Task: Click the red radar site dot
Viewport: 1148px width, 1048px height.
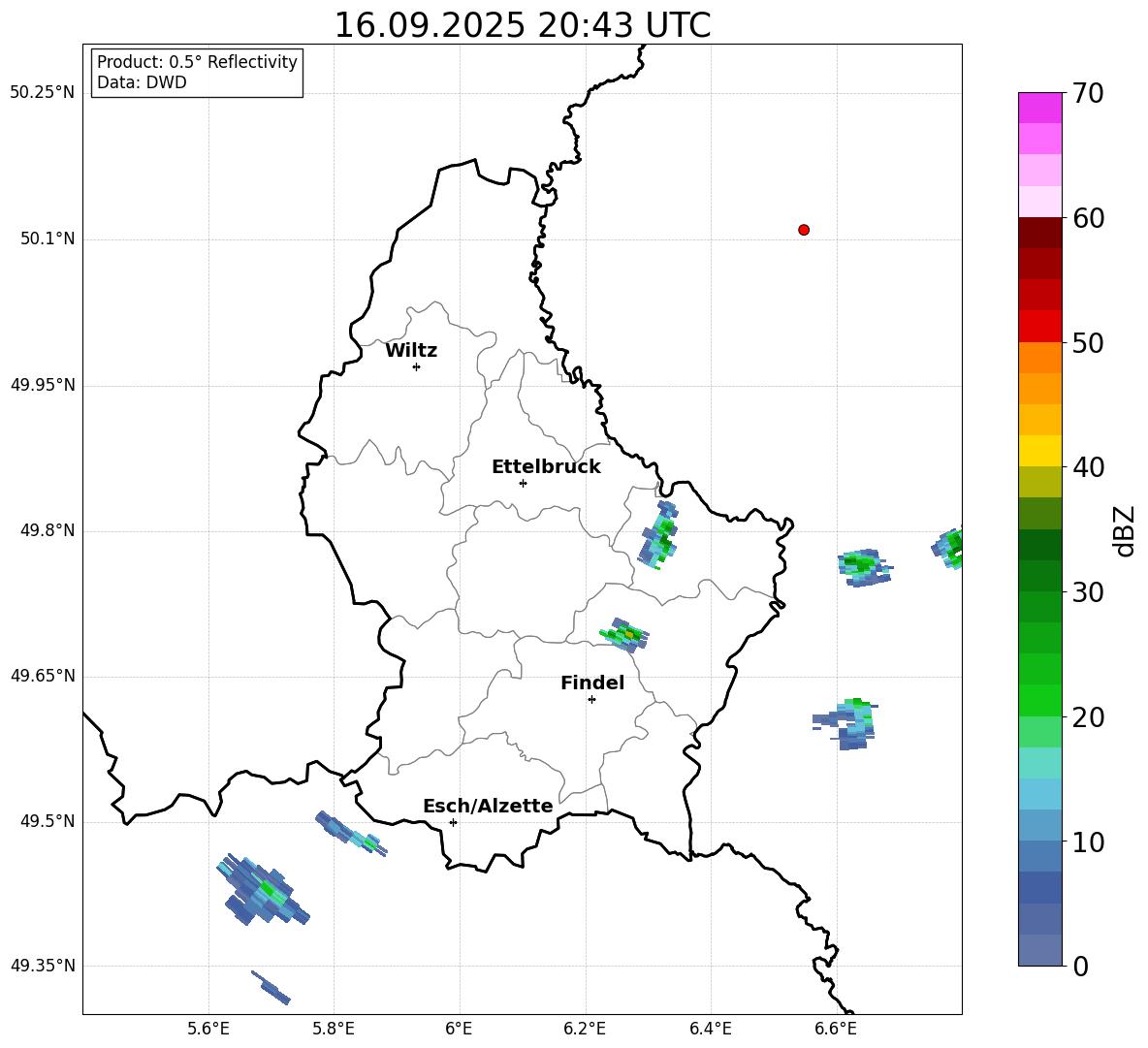Action: click(804, 230)
